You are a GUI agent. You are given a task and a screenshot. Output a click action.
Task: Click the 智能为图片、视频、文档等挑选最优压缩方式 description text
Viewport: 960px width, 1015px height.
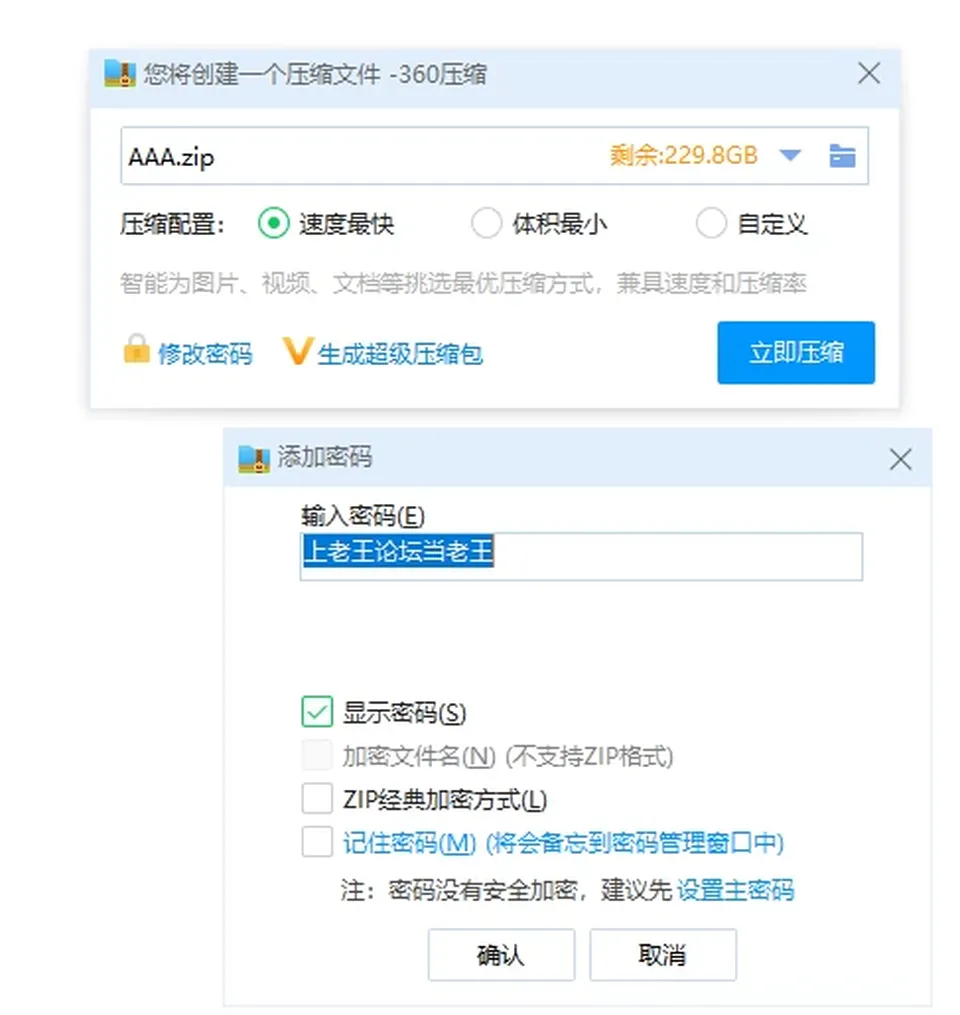pyautogui.click(x=463, y=284)
